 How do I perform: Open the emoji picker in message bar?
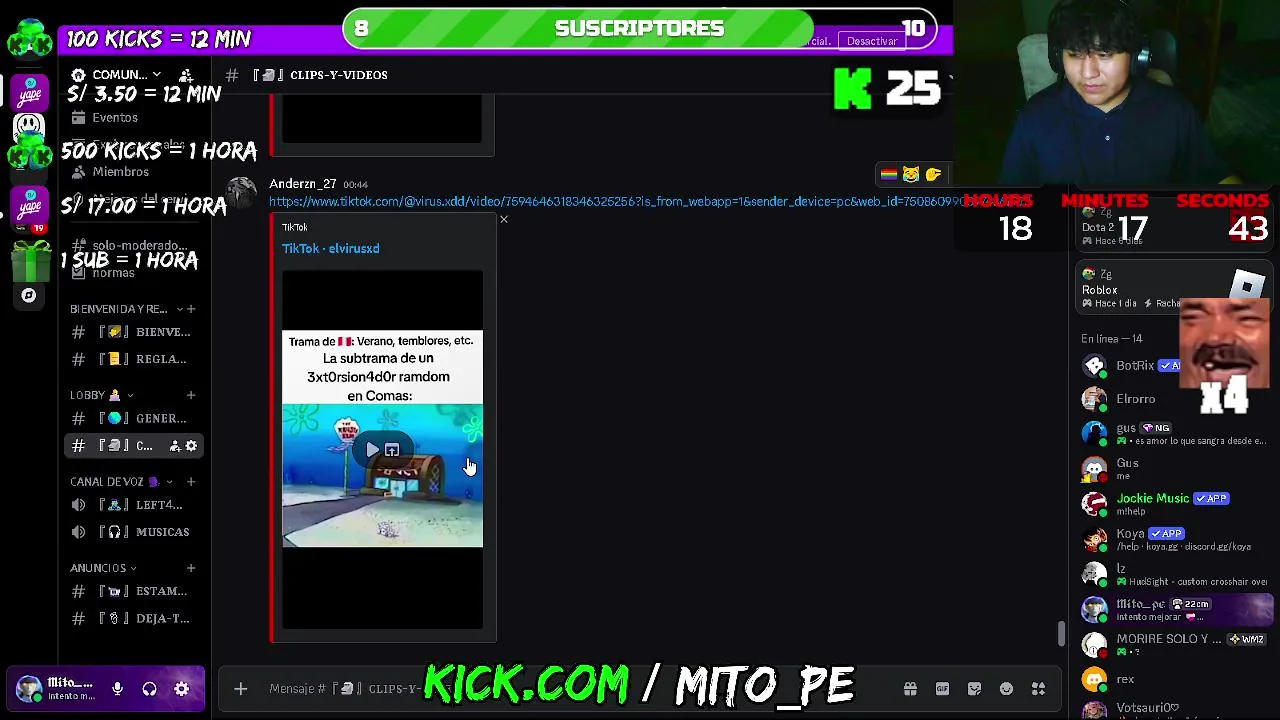1006,688
